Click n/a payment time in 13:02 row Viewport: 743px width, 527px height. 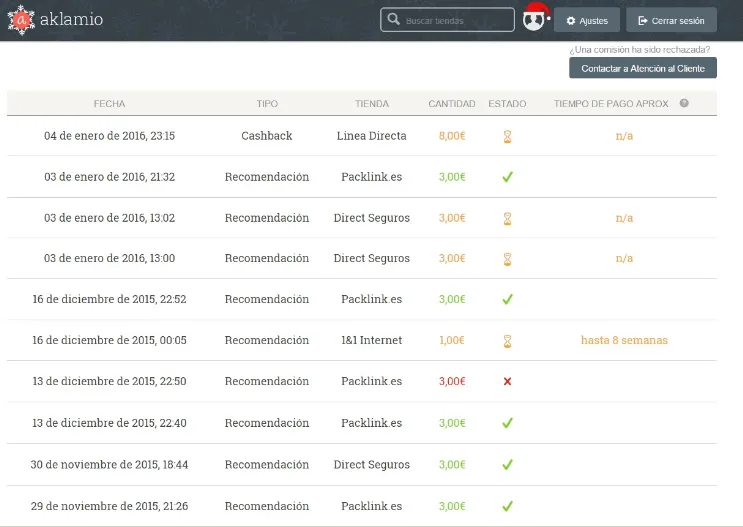click(624, 218)
